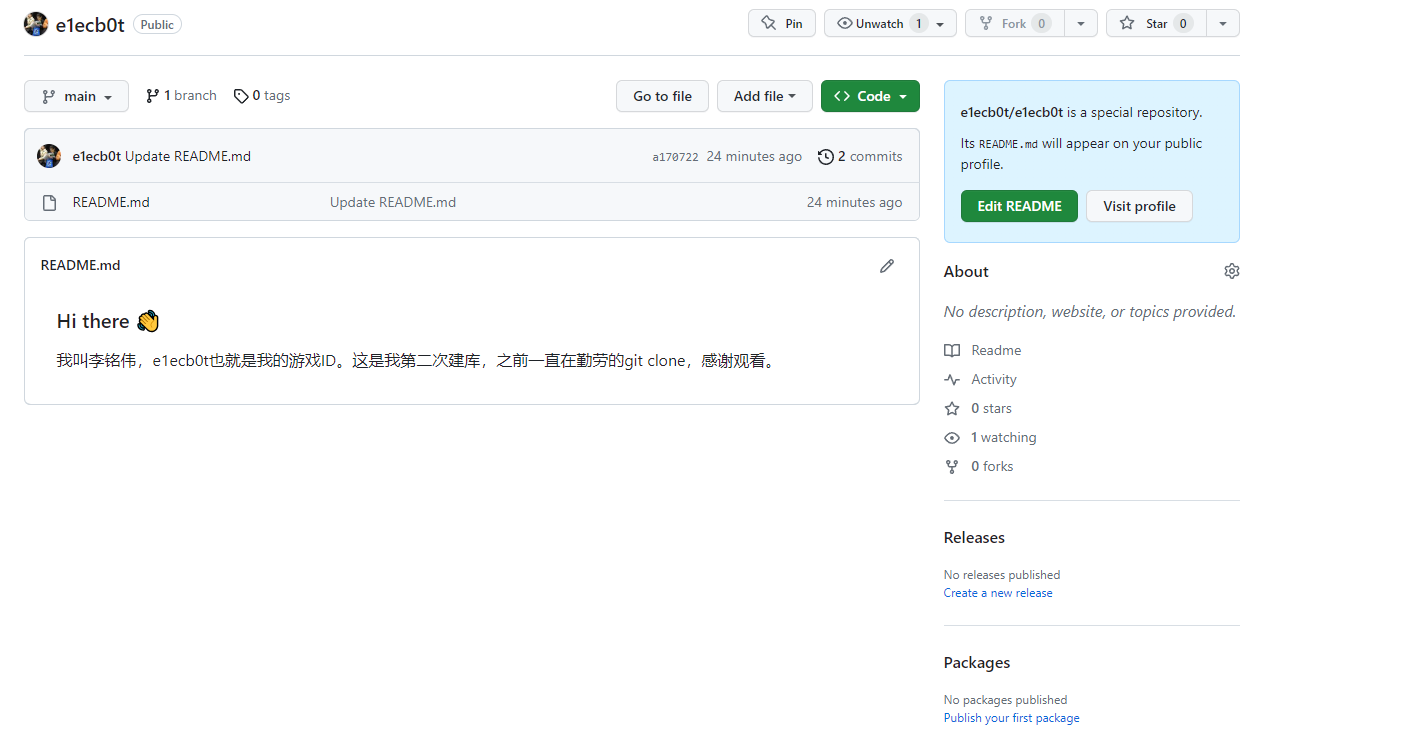Click the About heading in the sidebar
Viewport: 1410px width, 742px height.
966,271
